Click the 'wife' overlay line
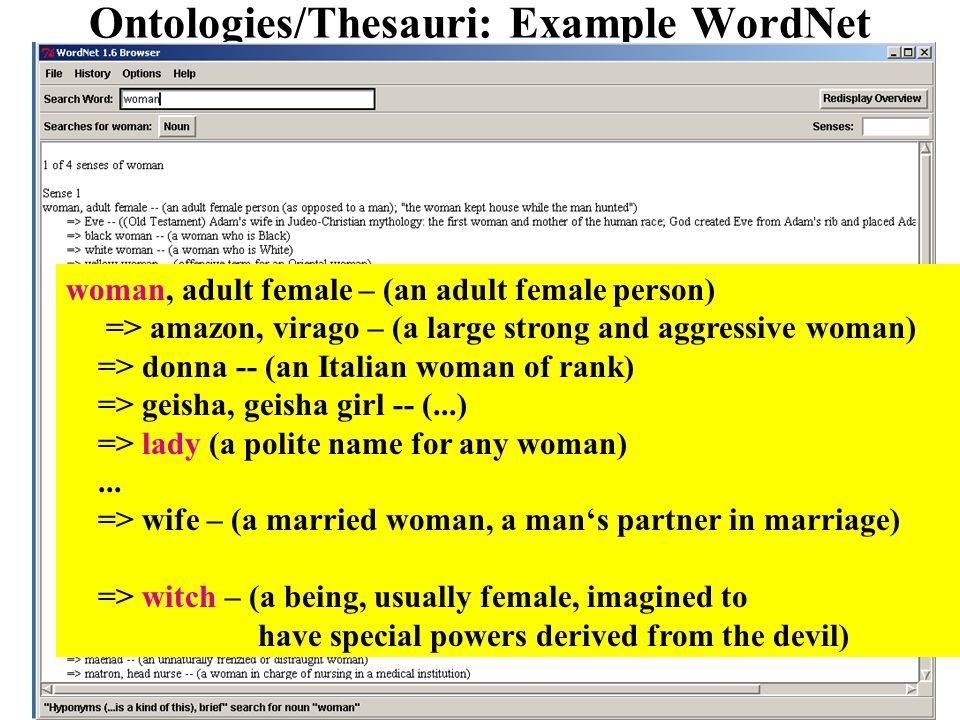The width and height of the screenshot is (960, 720). (498, 520)
